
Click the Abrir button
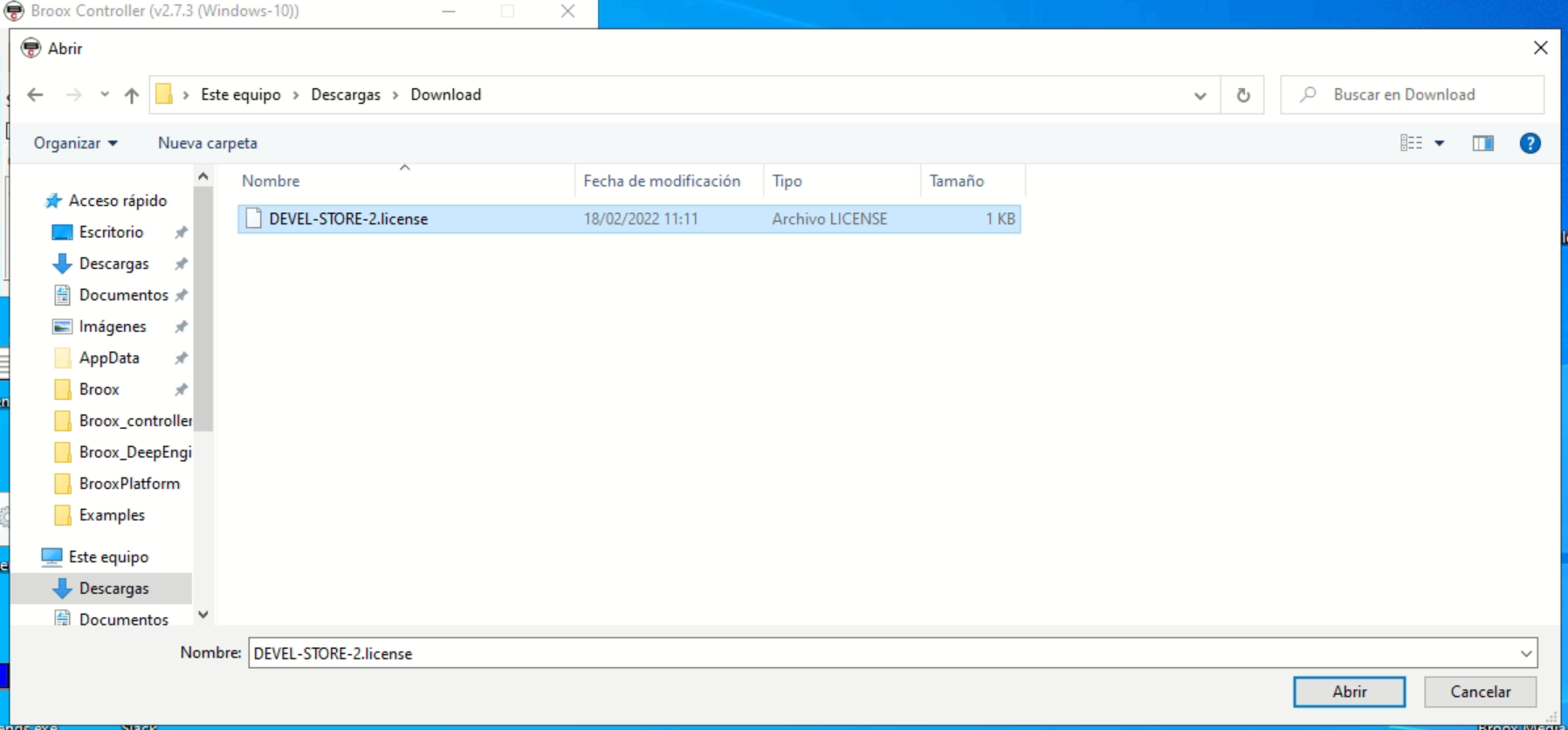(x=1349, y=692)
